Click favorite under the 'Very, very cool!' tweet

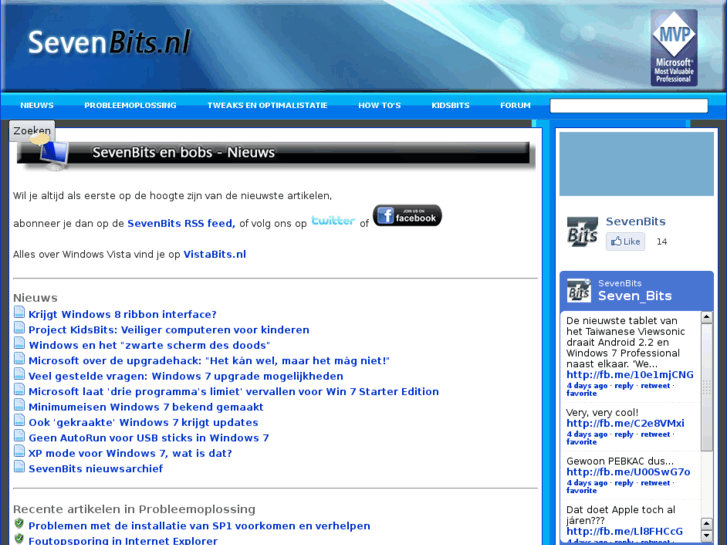(581, 442)
